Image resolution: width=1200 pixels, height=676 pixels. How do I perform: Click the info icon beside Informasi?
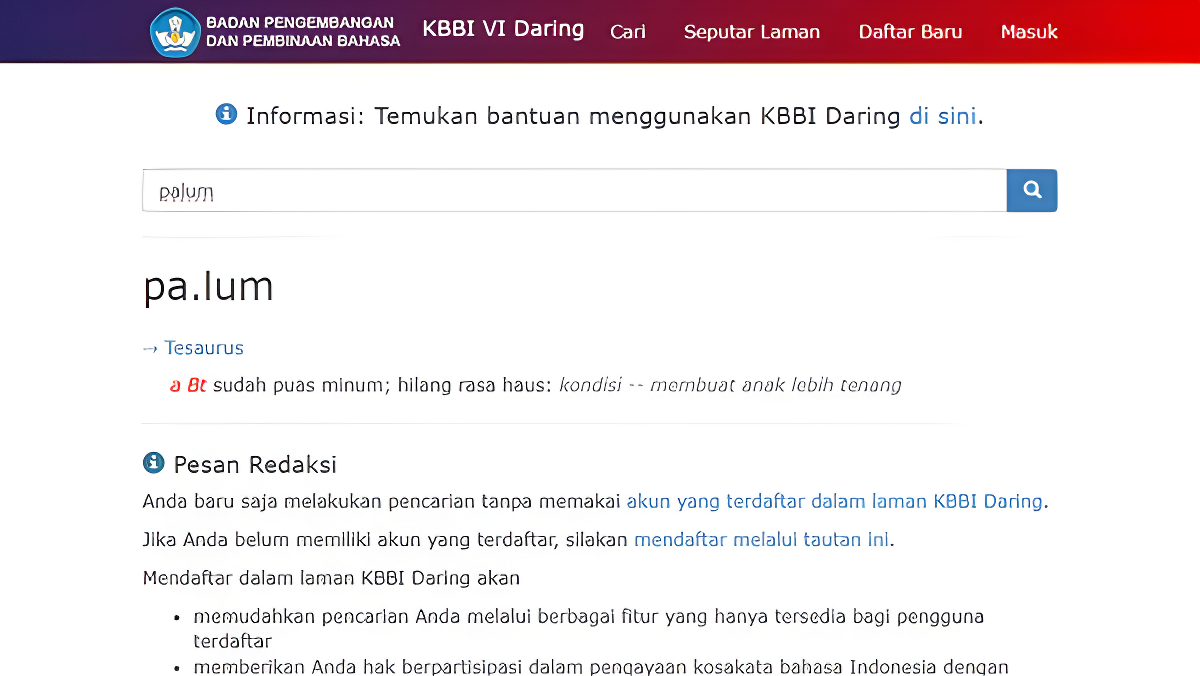226,114
